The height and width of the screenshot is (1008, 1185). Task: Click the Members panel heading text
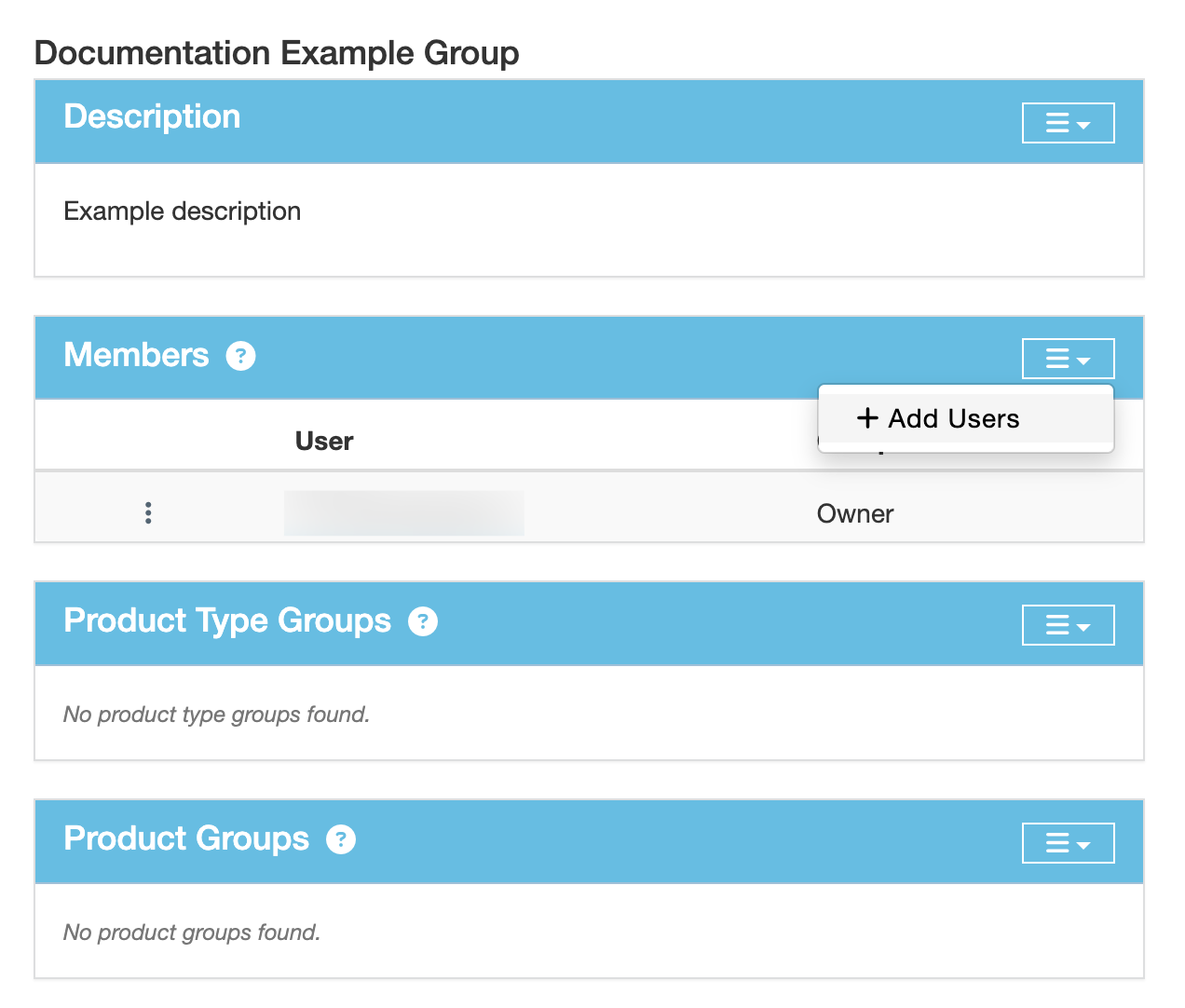click(136, 355)
